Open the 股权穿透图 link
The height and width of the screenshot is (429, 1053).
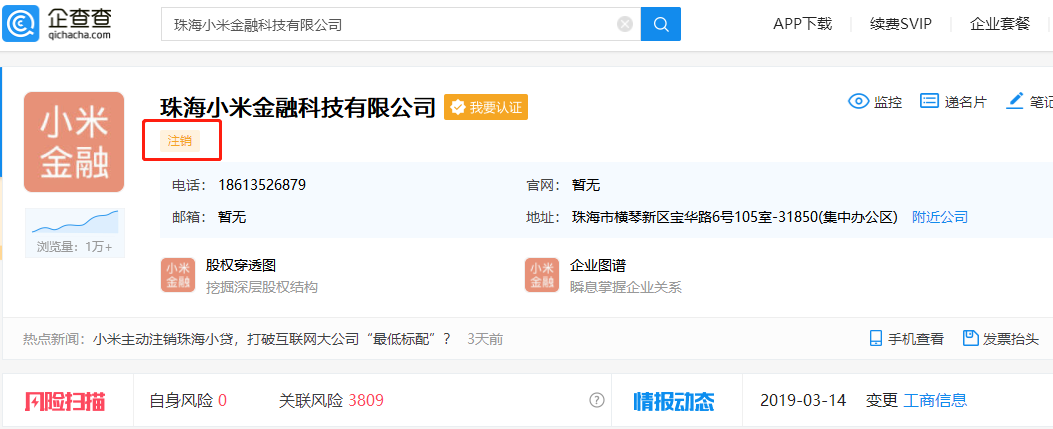click(240, 266)
